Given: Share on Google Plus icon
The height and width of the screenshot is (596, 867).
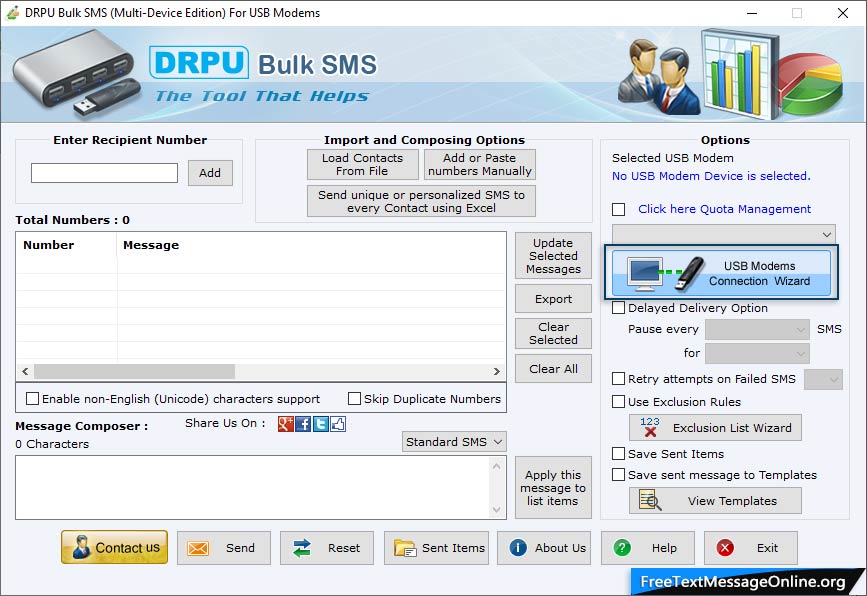Looking at the screenshot, I should 286,424.
